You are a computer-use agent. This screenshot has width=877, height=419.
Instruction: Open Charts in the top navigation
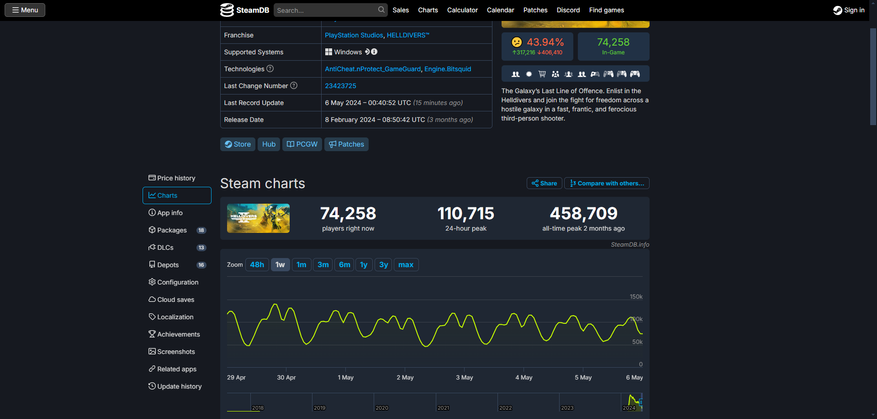(428, 10)
